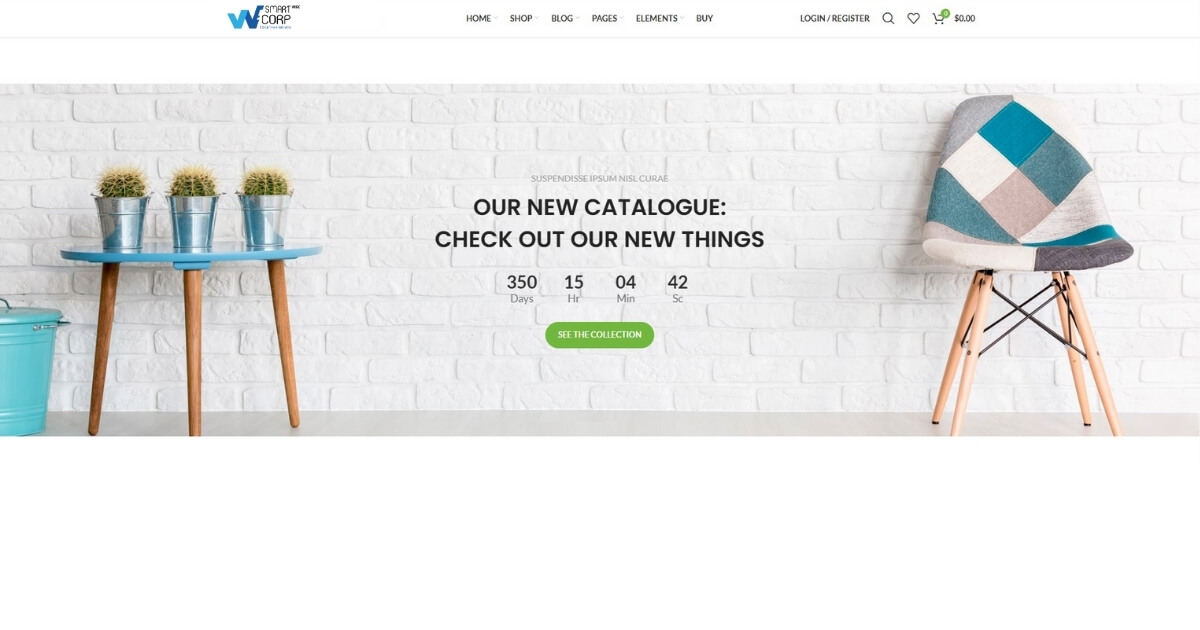
Task: Click the green cart count badge
Action: pos(945,13)
